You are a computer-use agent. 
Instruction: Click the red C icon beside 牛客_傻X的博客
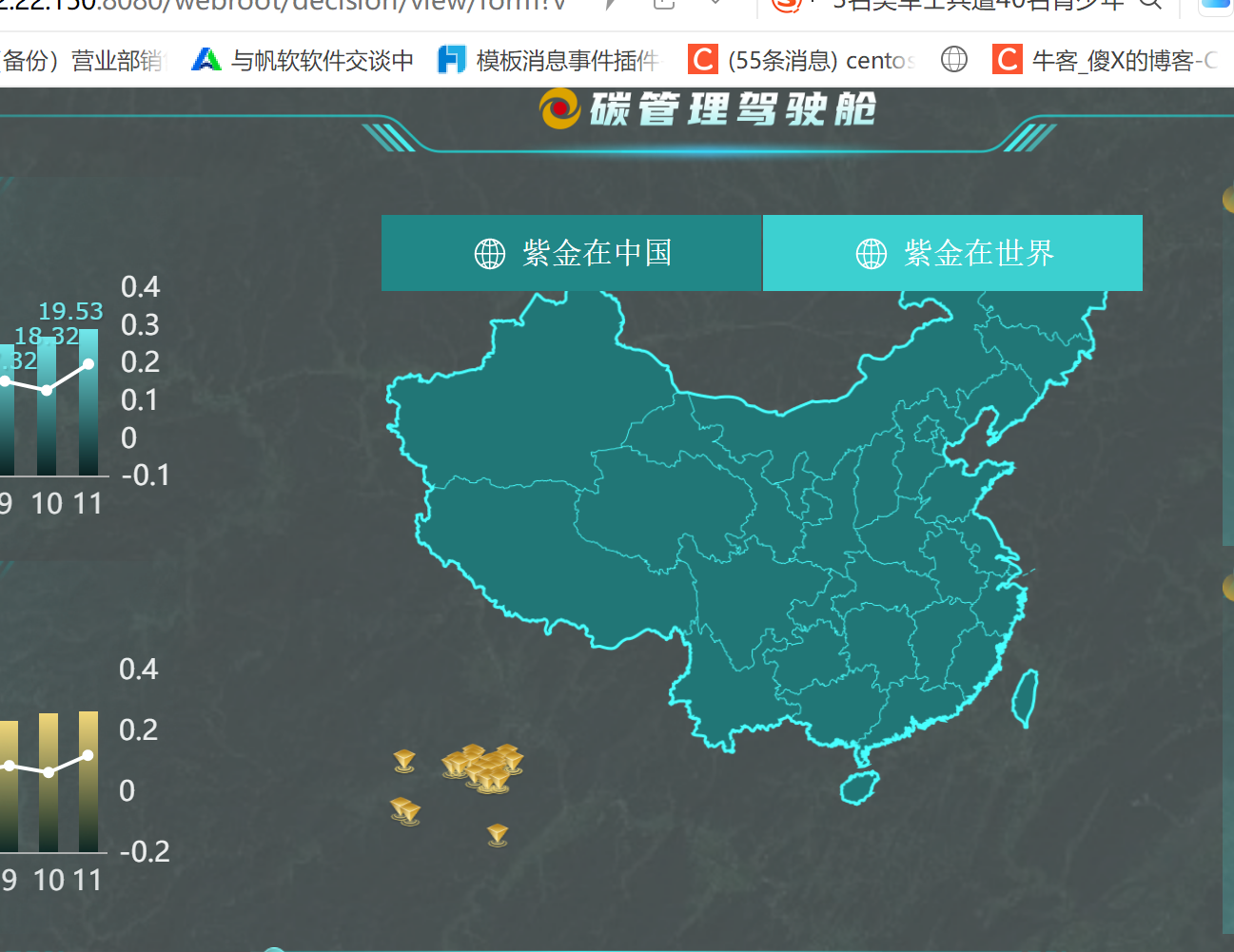(1007, 60)
